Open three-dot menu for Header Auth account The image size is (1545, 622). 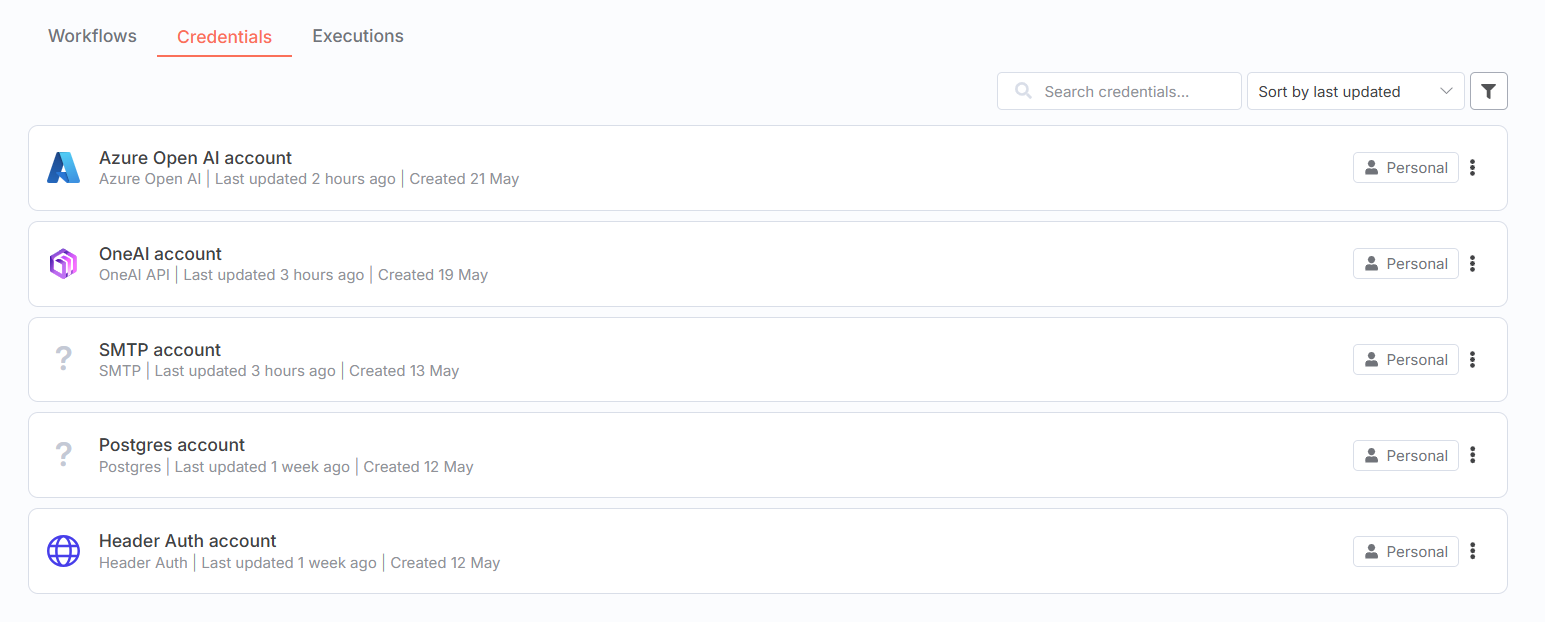pos(1473,551)
